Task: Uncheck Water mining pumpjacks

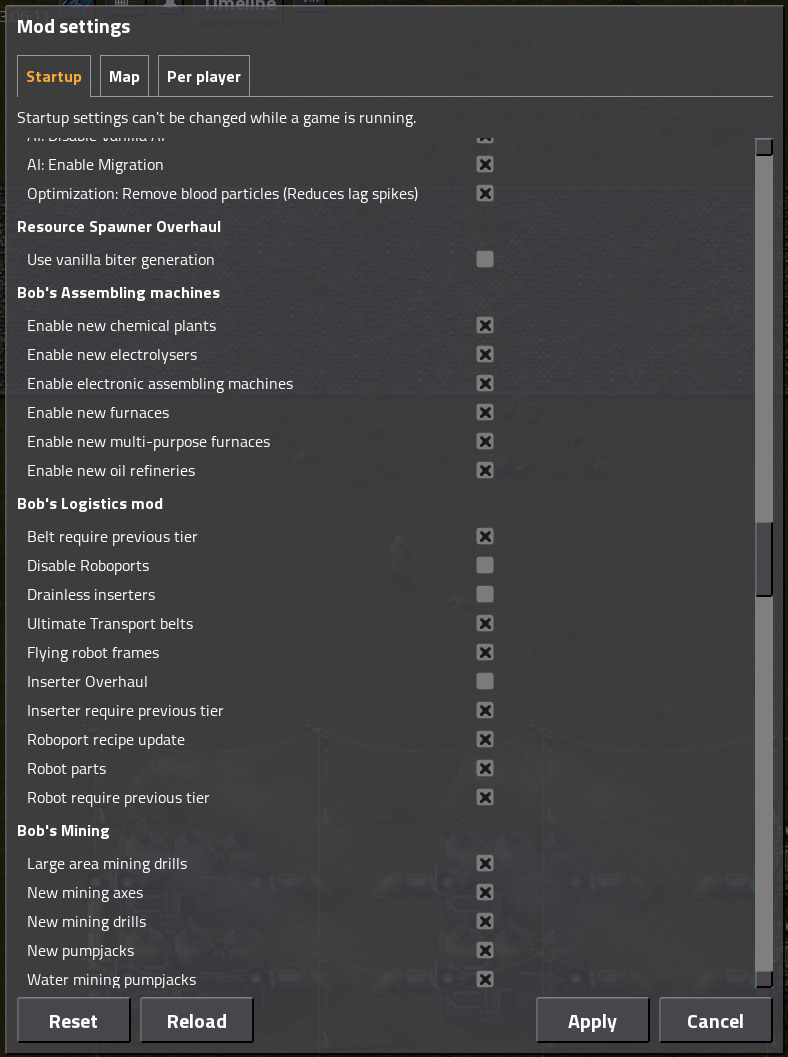Action: coord(485,979)
